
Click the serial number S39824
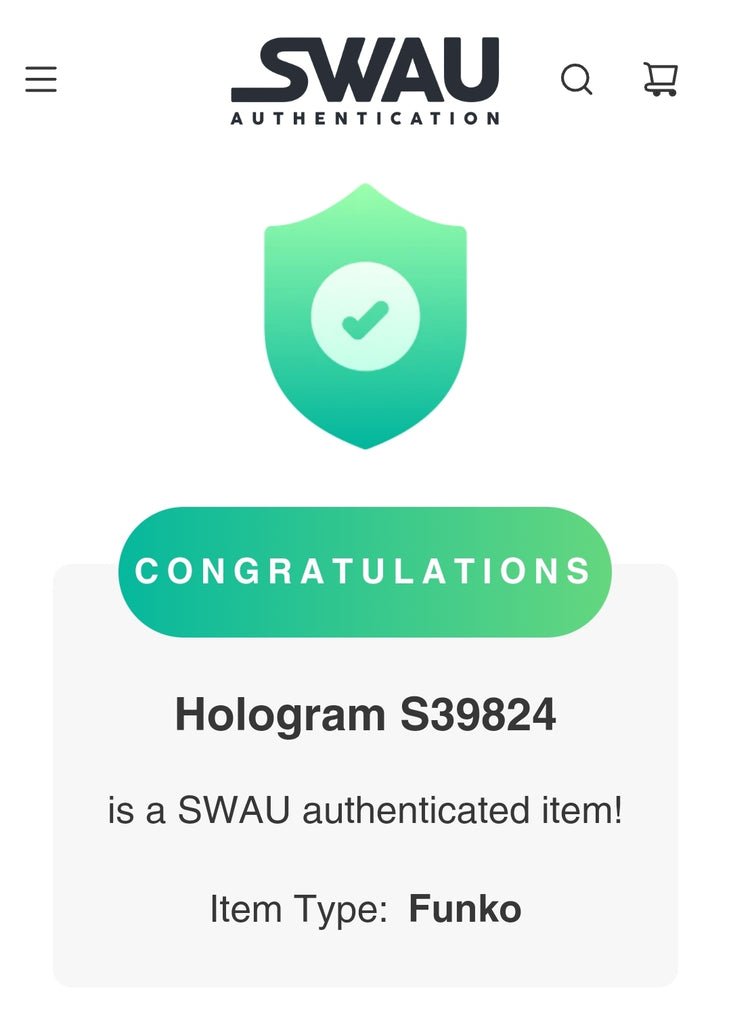pos(478,714)
